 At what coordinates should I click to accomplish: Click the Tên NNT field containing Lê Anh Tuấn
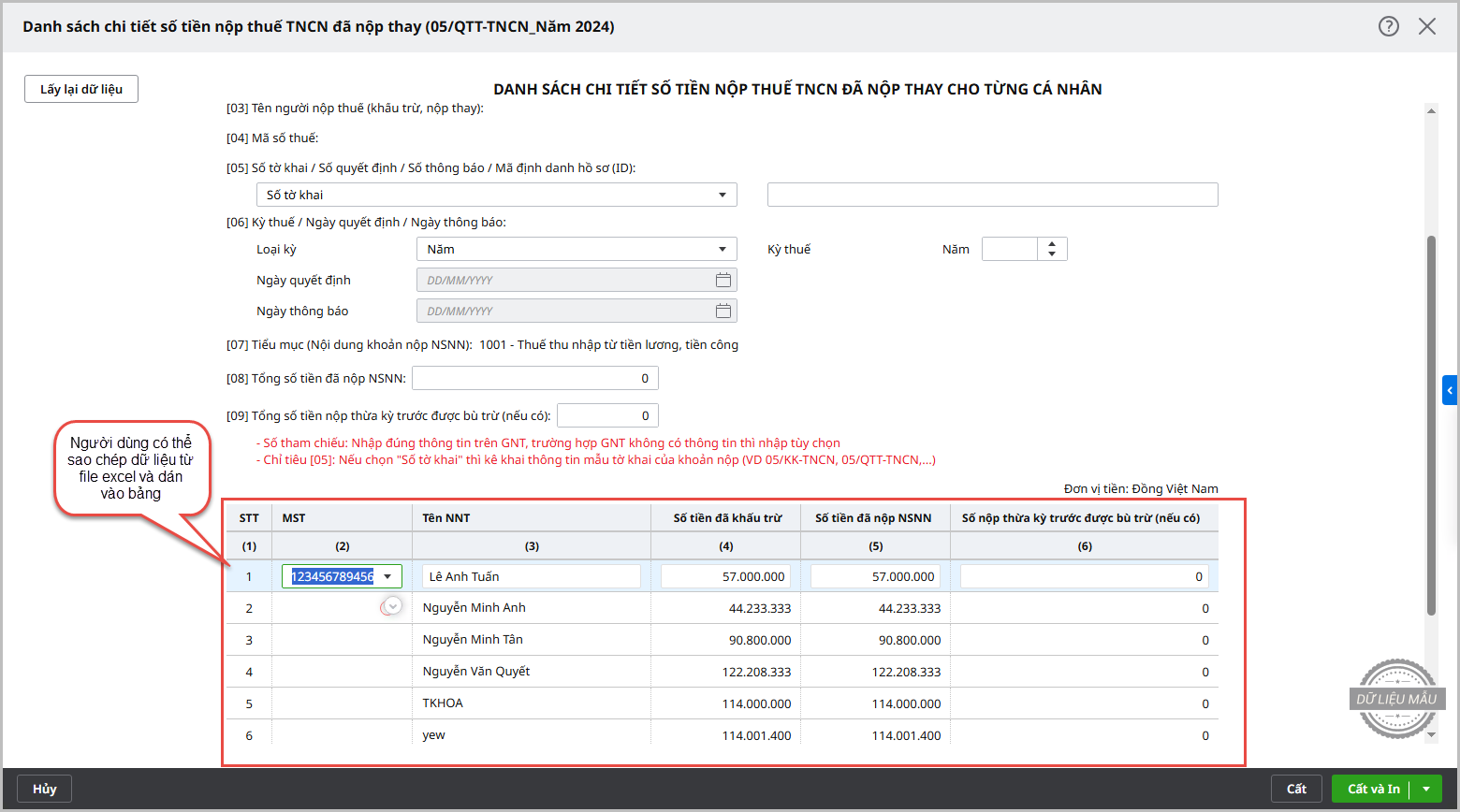tap(531, 576)
